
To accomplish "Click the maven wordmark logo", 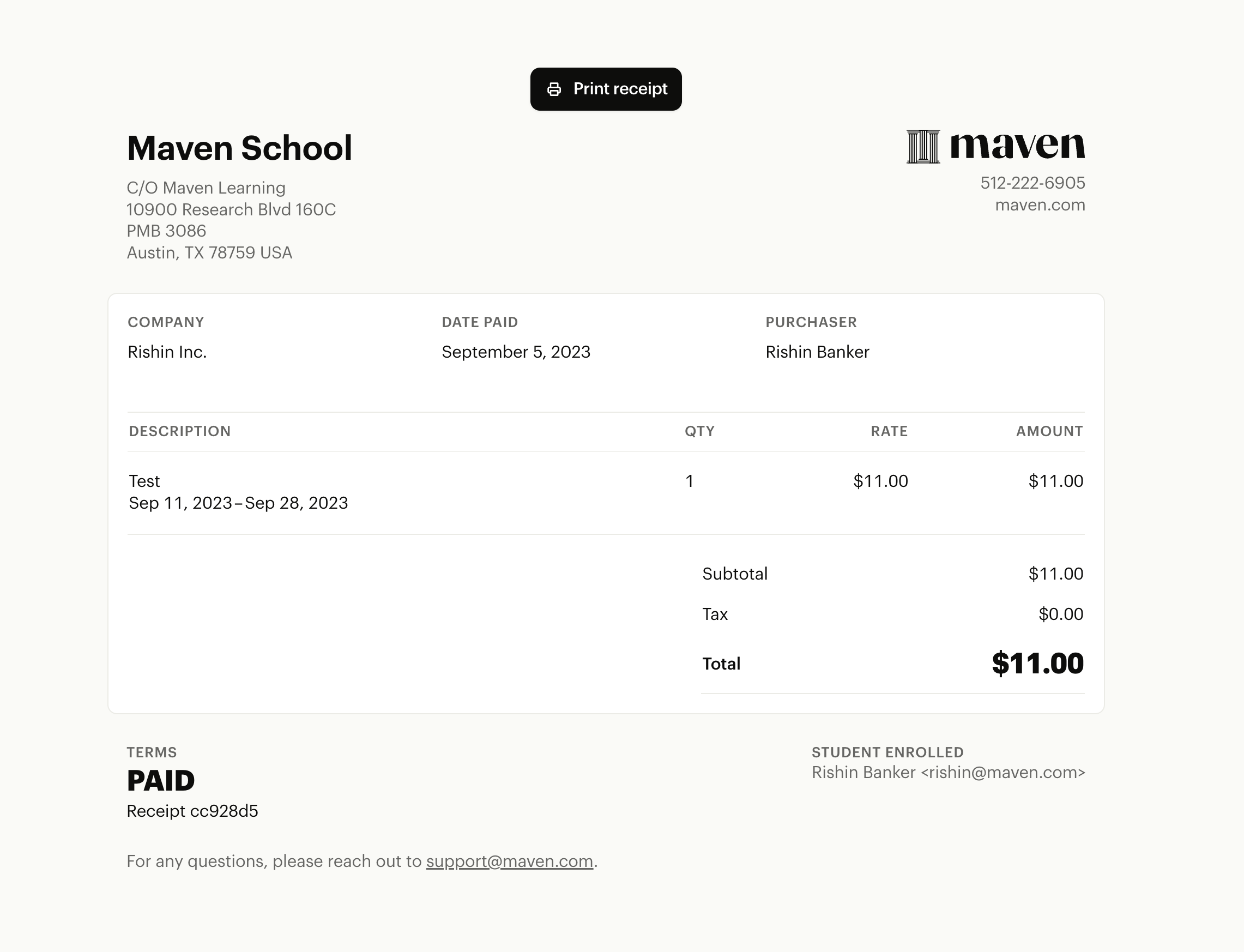I will (x=1017, y=145).
